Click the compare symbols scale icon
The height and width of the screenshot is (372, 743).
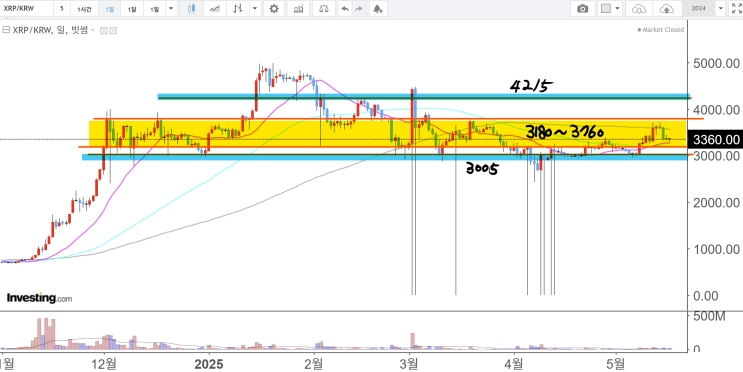(324, 9)
